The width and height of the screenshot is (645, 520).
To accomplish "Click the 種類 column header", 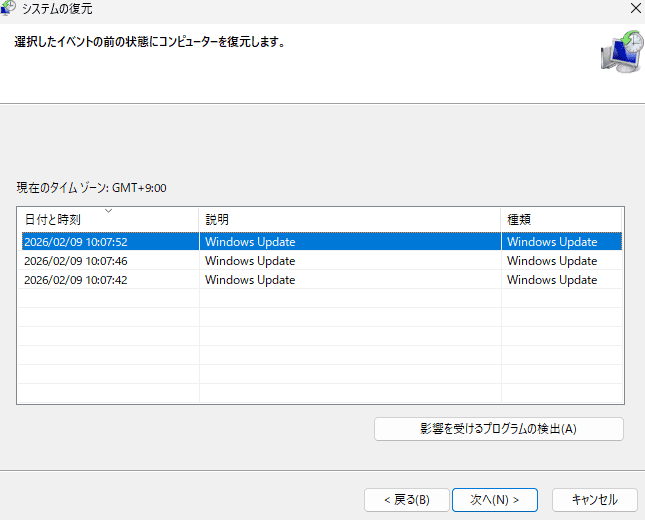I will coord(561,220).
